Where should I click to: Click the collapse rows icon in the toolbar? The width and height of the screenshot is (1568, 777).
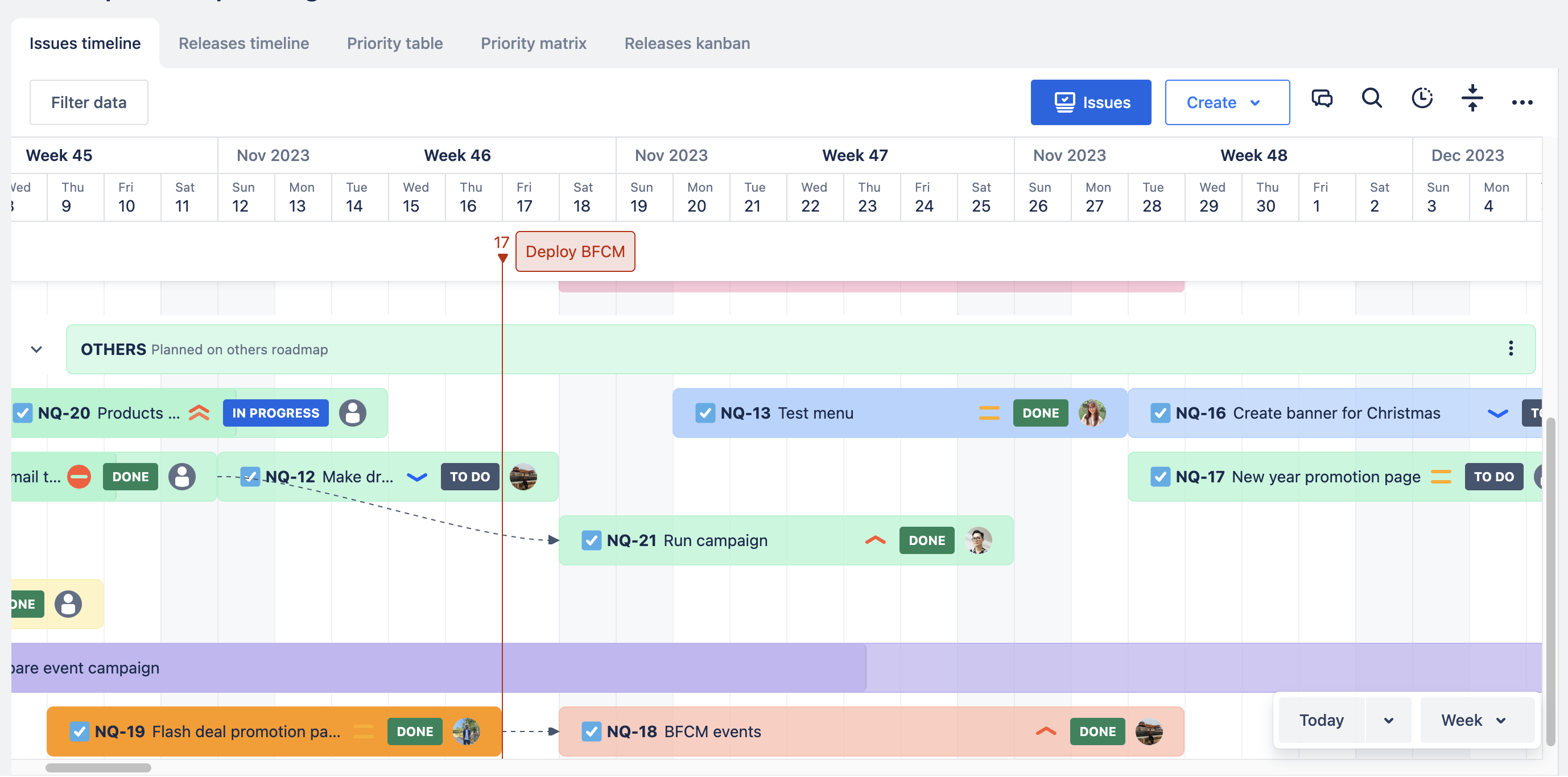click(1472, 99)
